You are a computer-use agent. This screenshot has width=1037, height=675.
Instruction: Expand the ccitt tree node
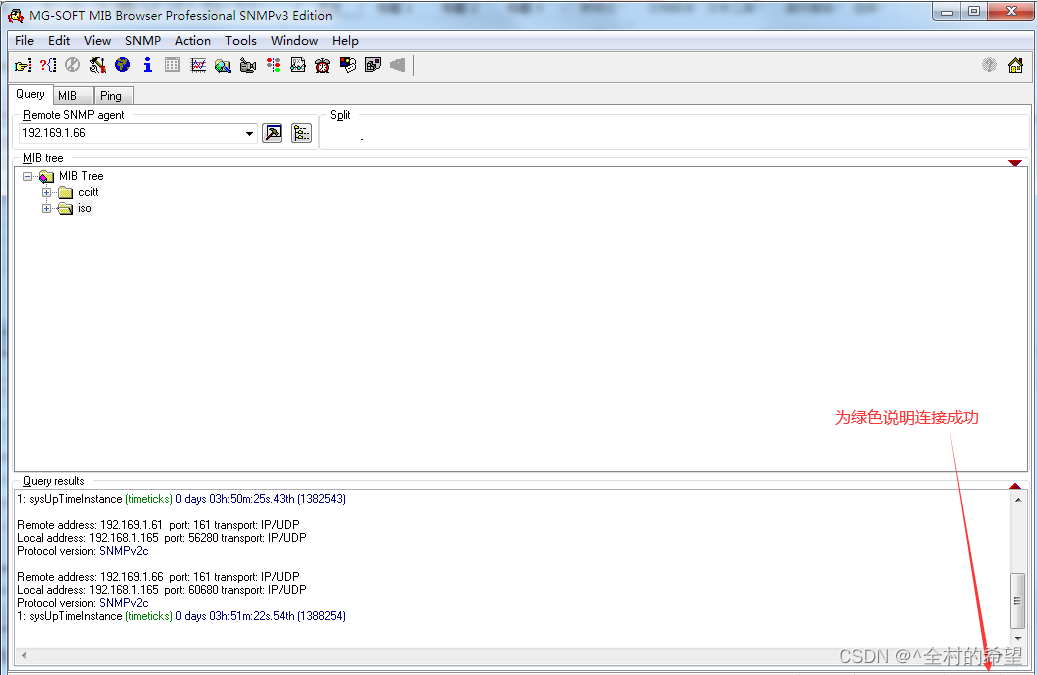click(46, 192)
